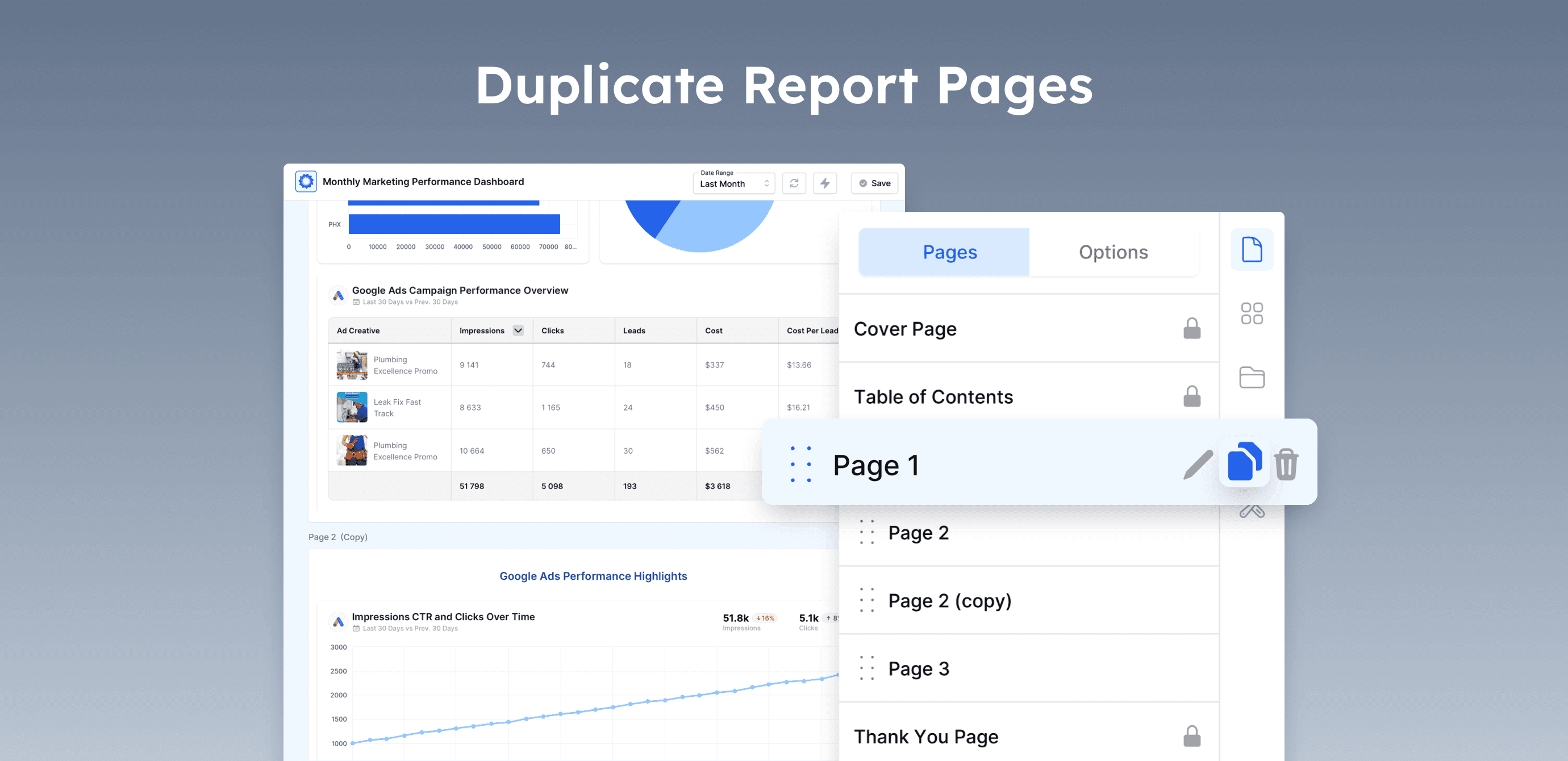Unlock the Thank You Page
1568x761 pixels.
click(1192, 735)
